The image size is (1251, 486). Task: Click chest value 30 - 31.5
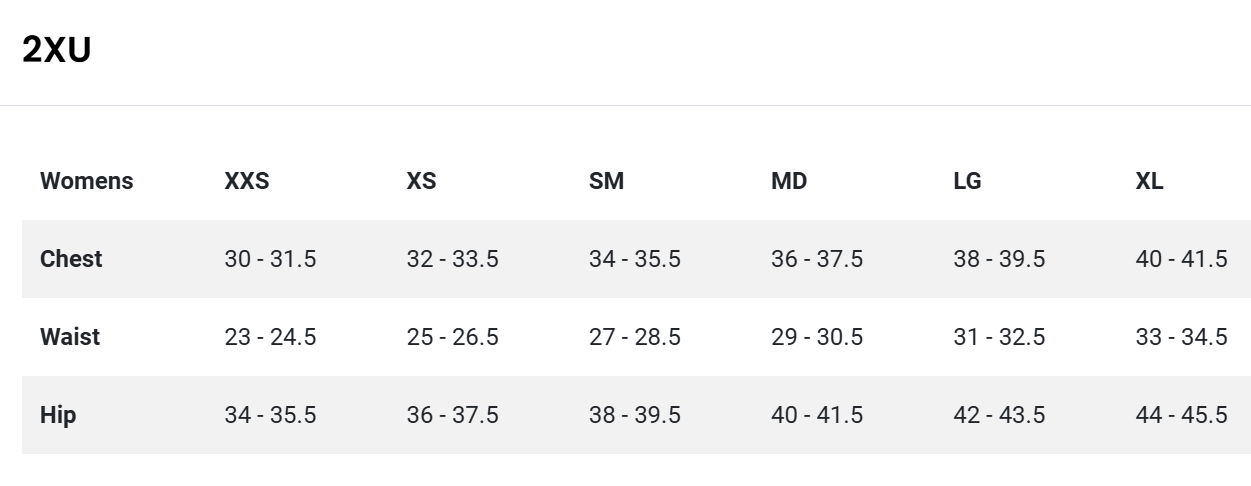tap(270, 259)
